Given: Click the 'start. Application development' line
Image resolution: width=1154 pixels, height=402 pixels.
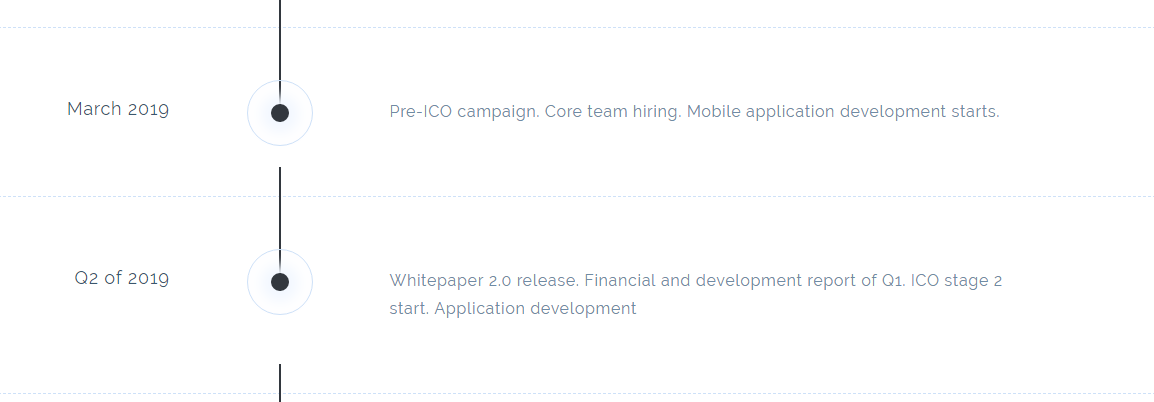Looking at the screenshot, I should click(513, 308).
